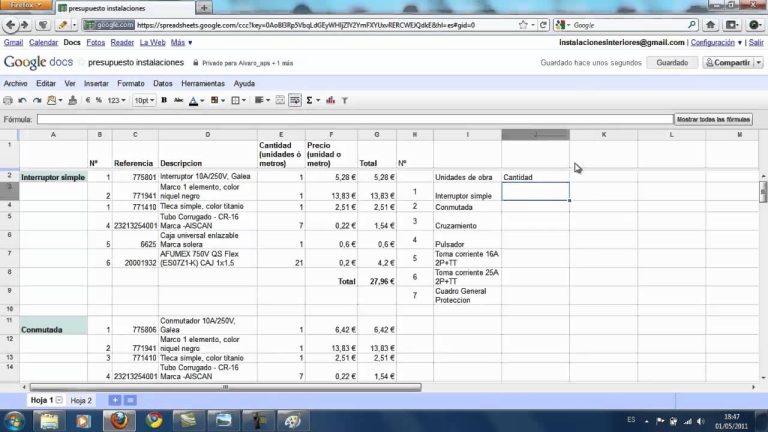Redo the action with the redo arrow

[x=37, y=100]
